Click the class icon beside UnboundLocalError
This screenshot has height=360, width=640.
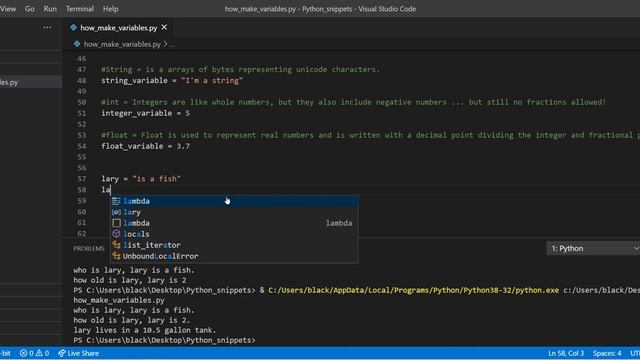coord(116,256)
